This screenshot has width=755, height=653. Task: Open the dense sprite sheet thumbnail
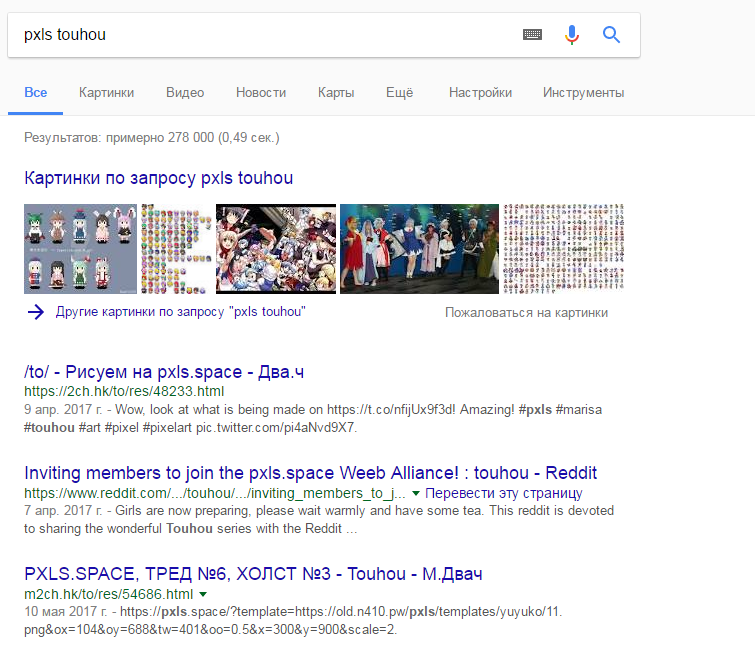tap(563, 248)
